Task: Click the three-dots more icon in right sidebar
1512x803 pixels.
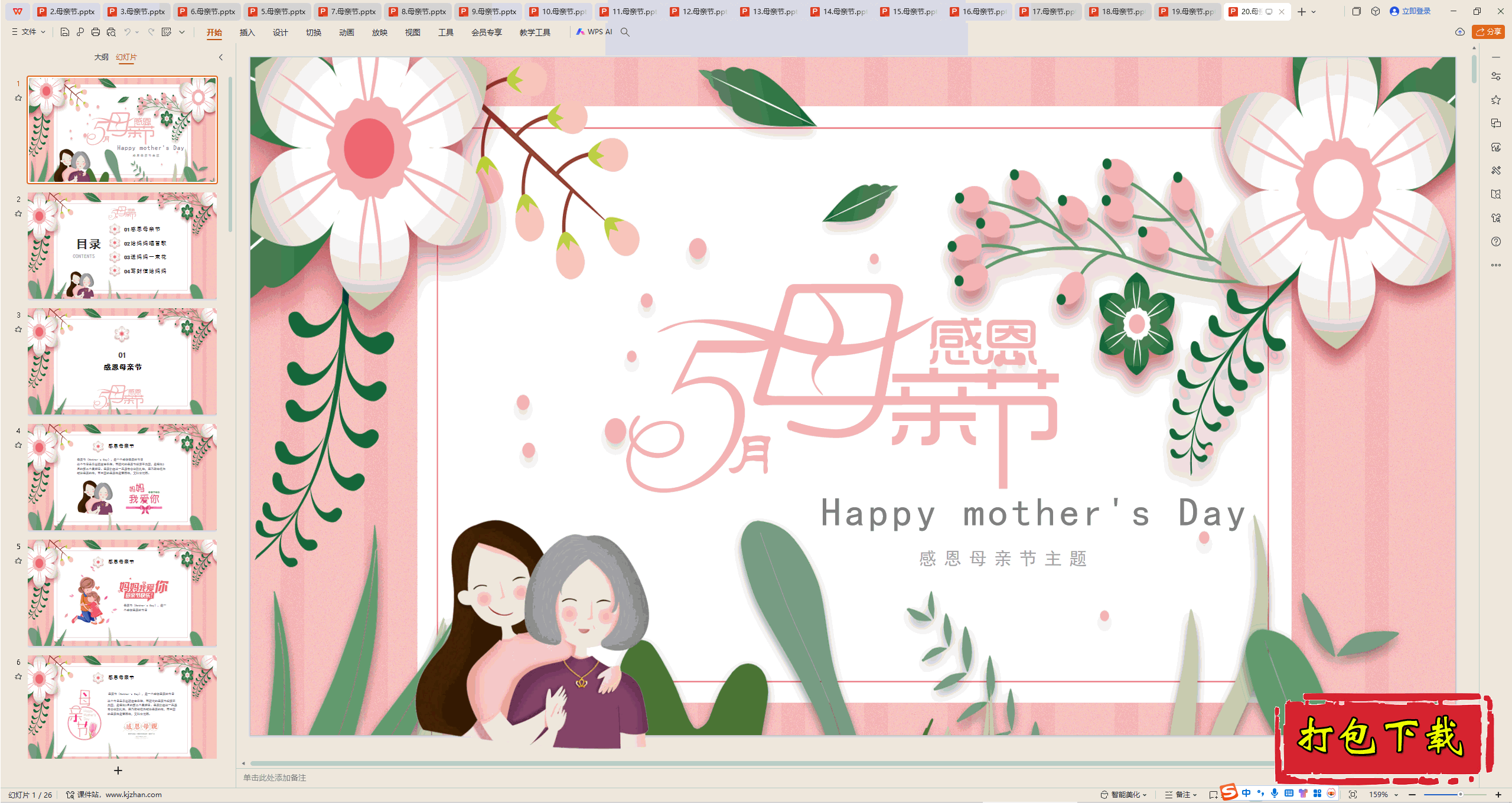Action: 1496,265
